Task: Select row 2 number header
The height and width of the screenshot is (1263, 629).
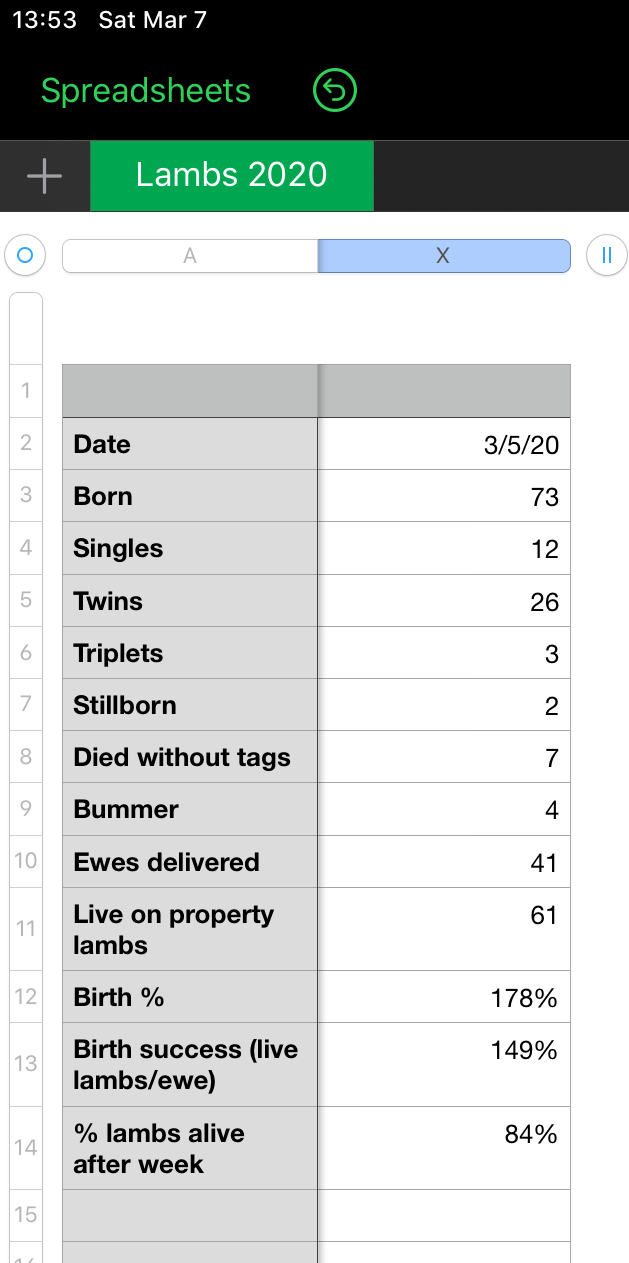Action: tap(25, 443)
